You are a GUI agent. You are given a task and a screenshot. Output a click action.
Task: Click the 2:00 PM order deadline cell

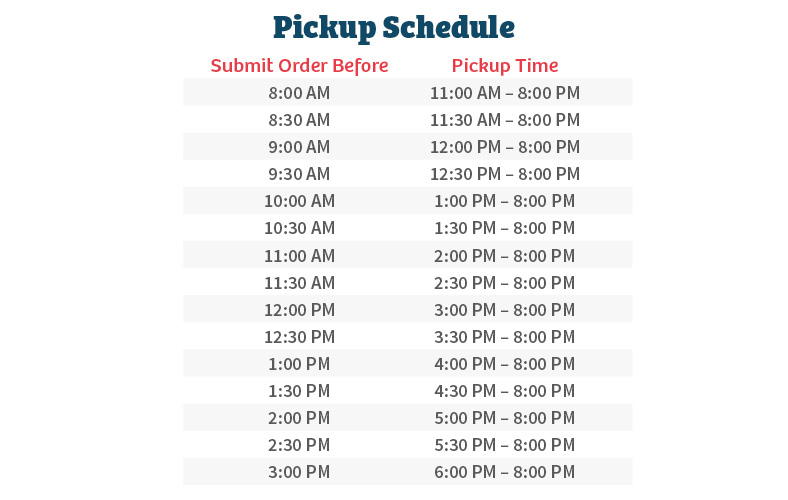pyautogui.click(x=299, y=418)
